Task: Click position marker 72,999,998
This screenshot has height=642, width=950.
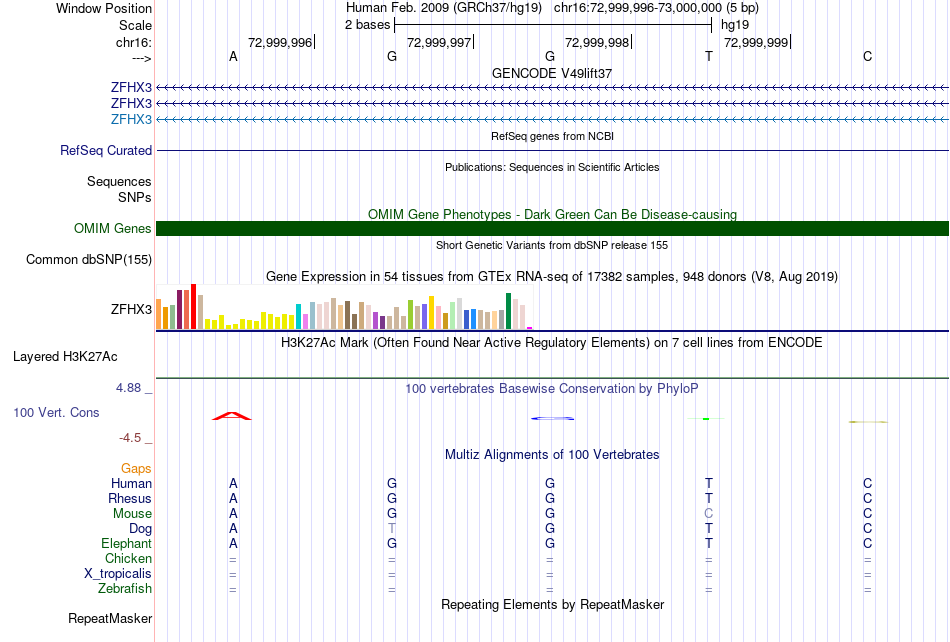Action: click(597, 42)
